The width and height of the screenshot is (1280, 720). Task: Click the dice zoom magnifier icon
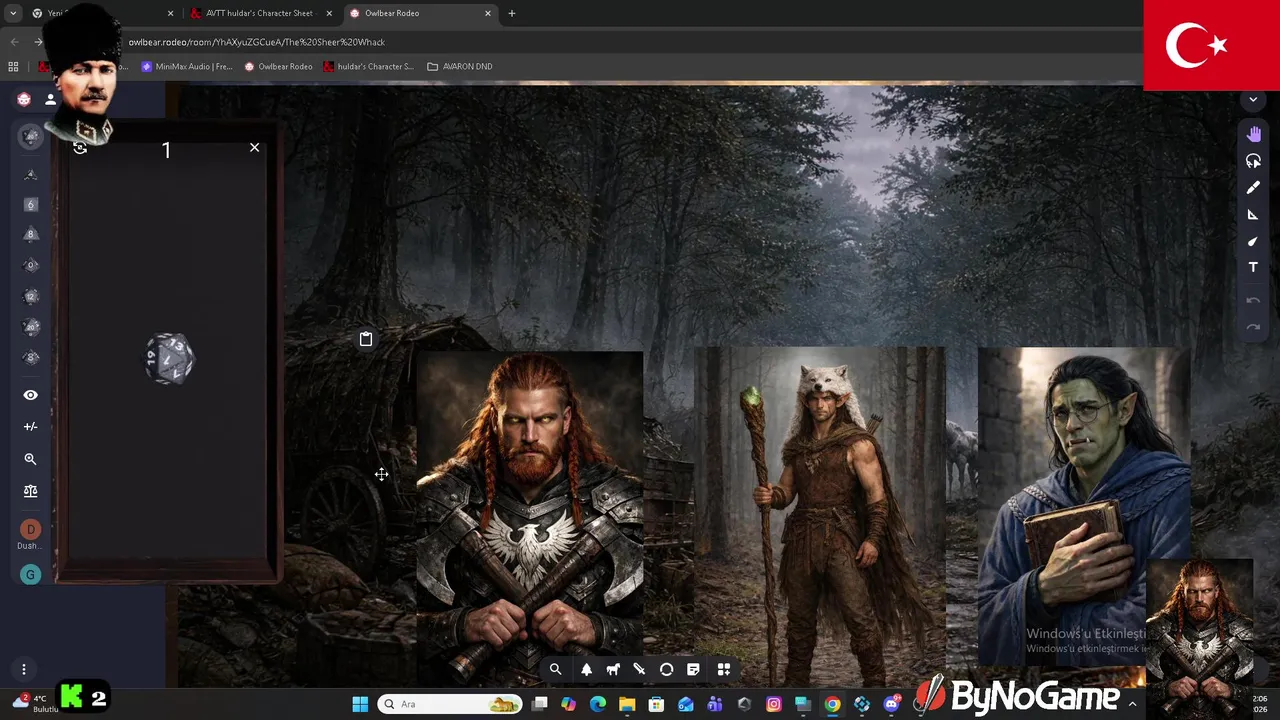(x=30, y=459)
